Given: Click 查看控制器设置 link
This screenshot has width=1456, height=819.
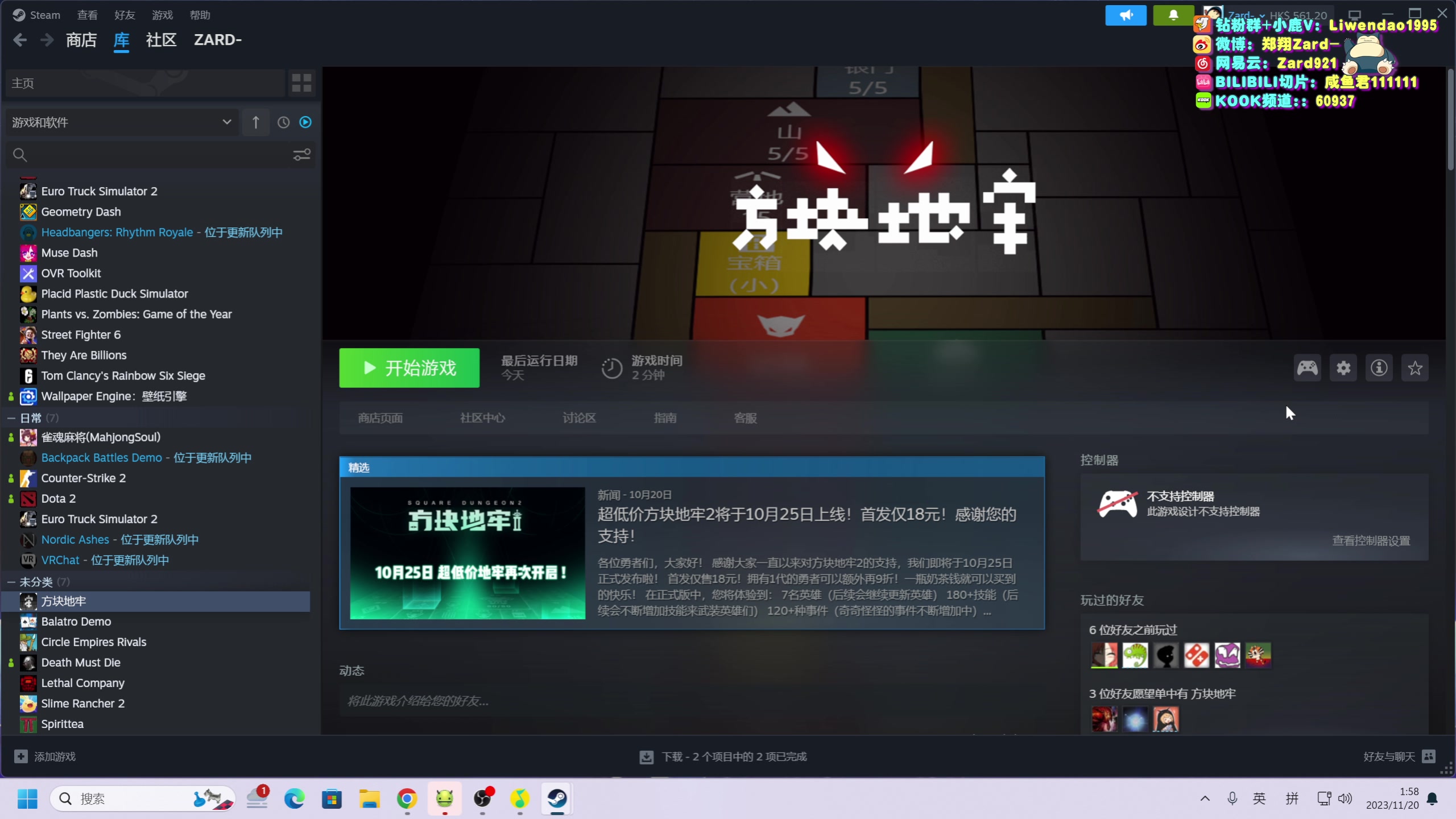Looking at the screenshot, I should click(x=1371, y=541).
